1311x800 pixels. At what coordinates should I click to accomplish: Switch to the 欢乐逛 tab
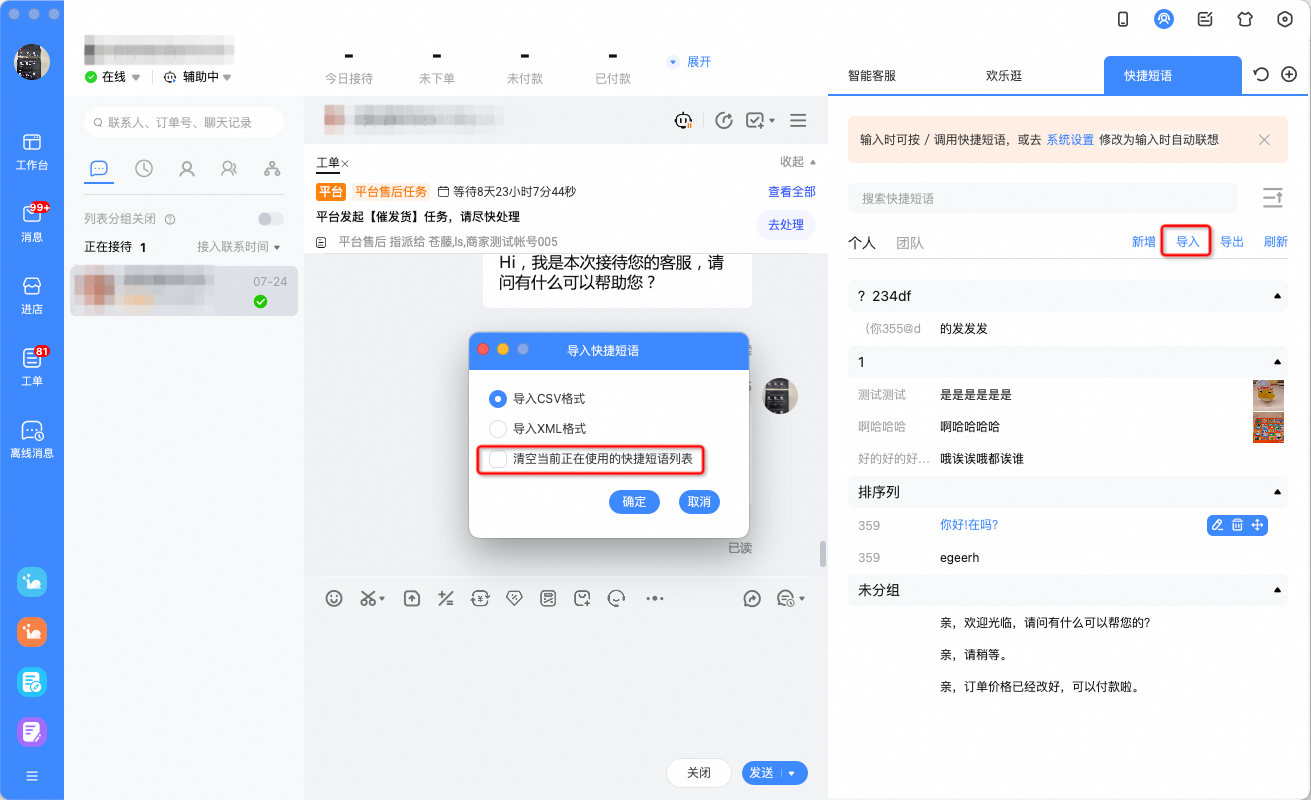pyautogui.click(x=1004, y=75)
